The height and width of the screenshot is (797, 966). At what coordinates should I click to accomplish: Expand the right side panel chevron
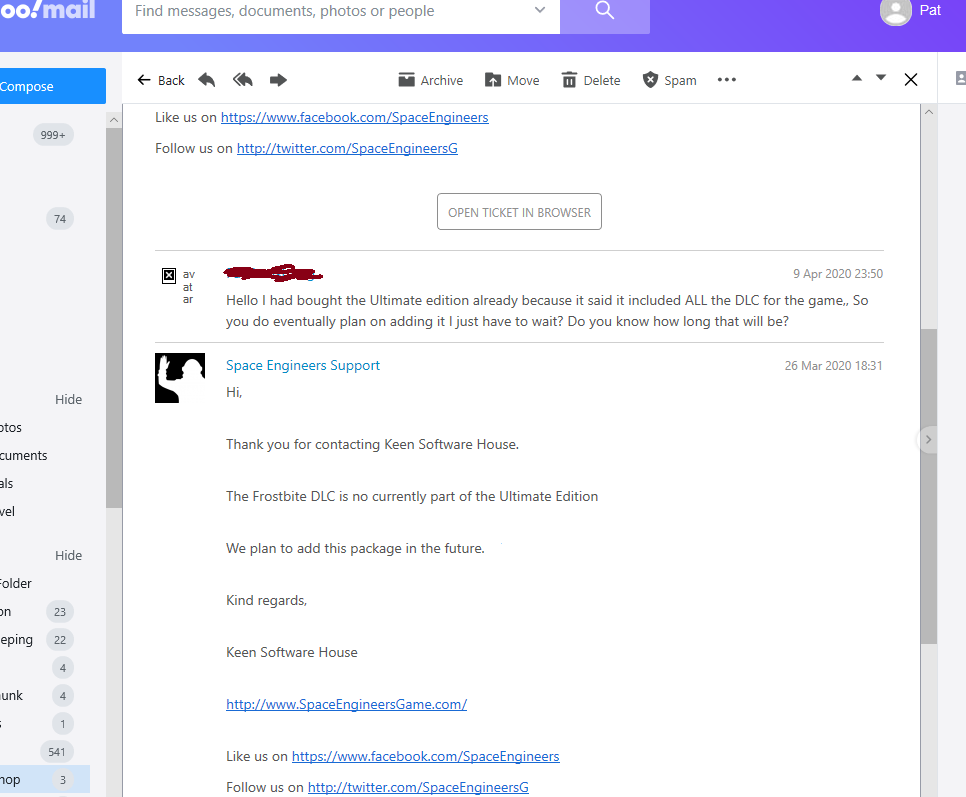928,439
